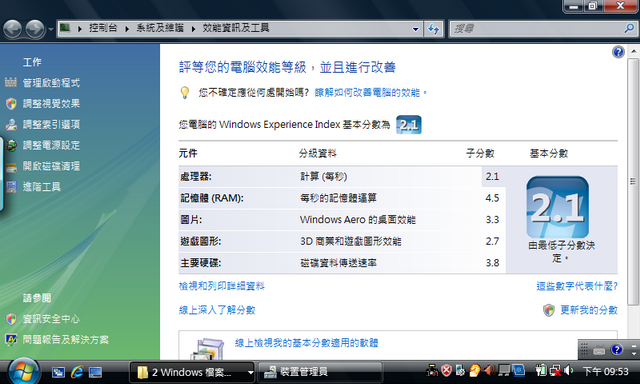
Task: Select 記憶體 (RAM) row label
Action: 212,198
